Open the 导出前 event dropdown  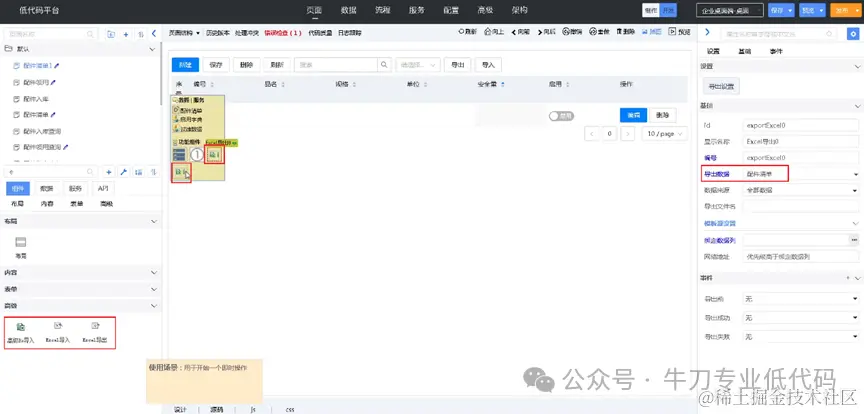801,299
